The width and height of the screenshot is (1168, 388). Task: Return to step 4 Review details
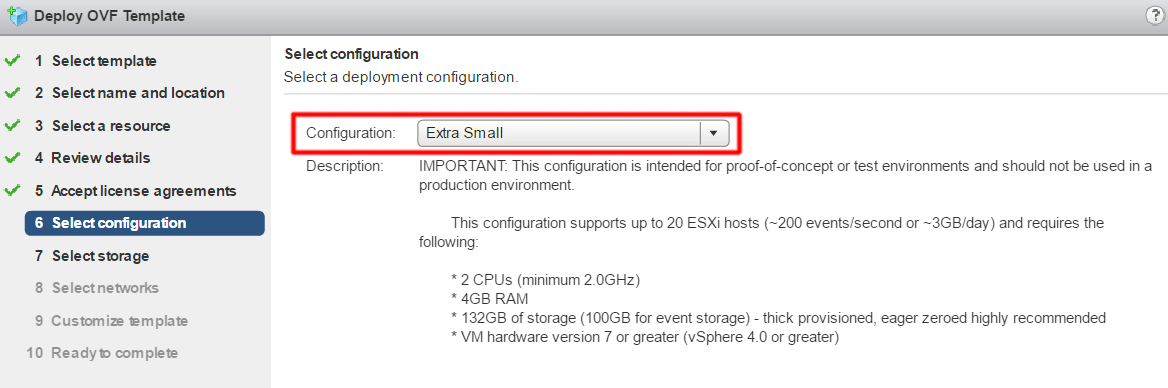(92, 158)
